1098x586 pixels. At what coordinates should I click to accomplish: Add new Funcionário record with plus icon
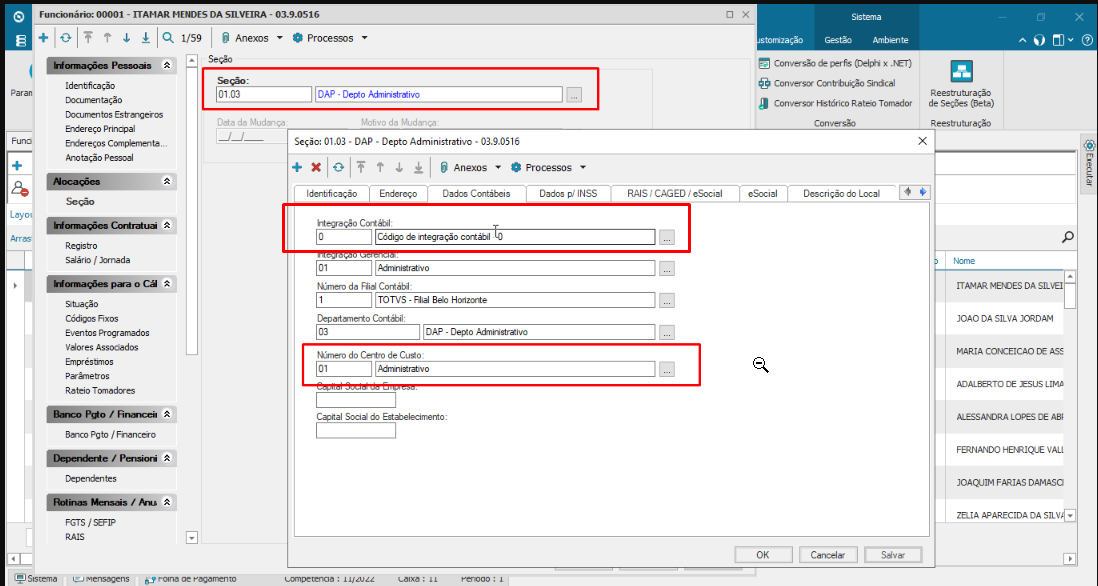click(x=43, y=38)
